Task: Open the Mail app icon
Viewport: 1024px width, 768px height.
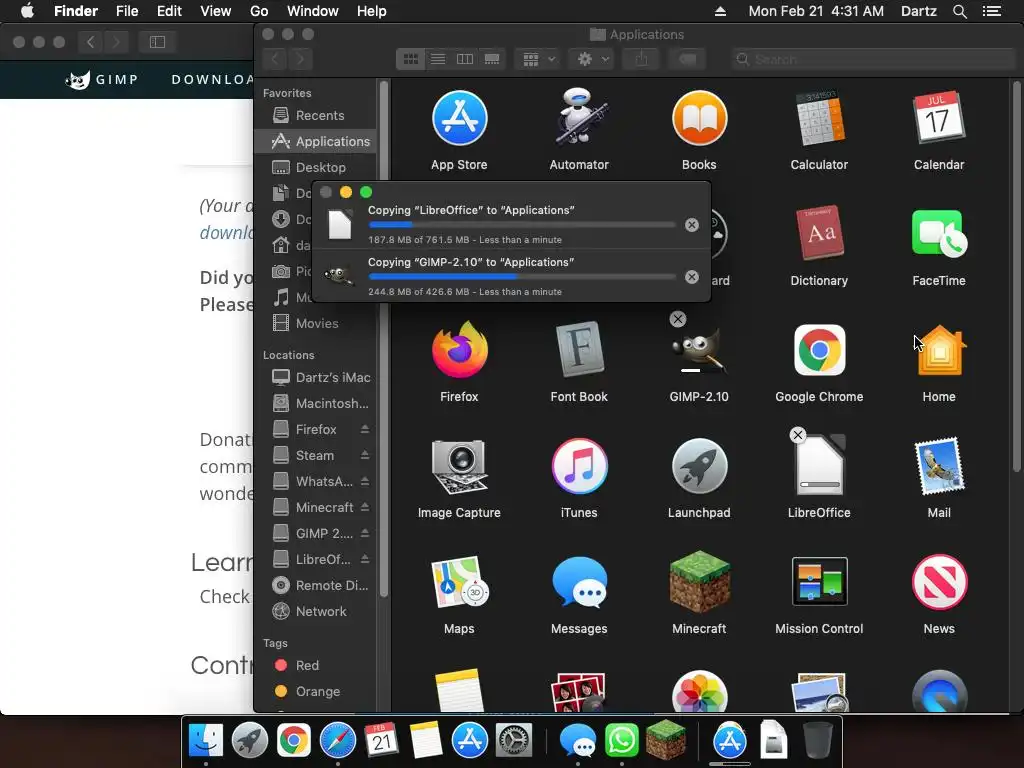Action: [938, 466]
